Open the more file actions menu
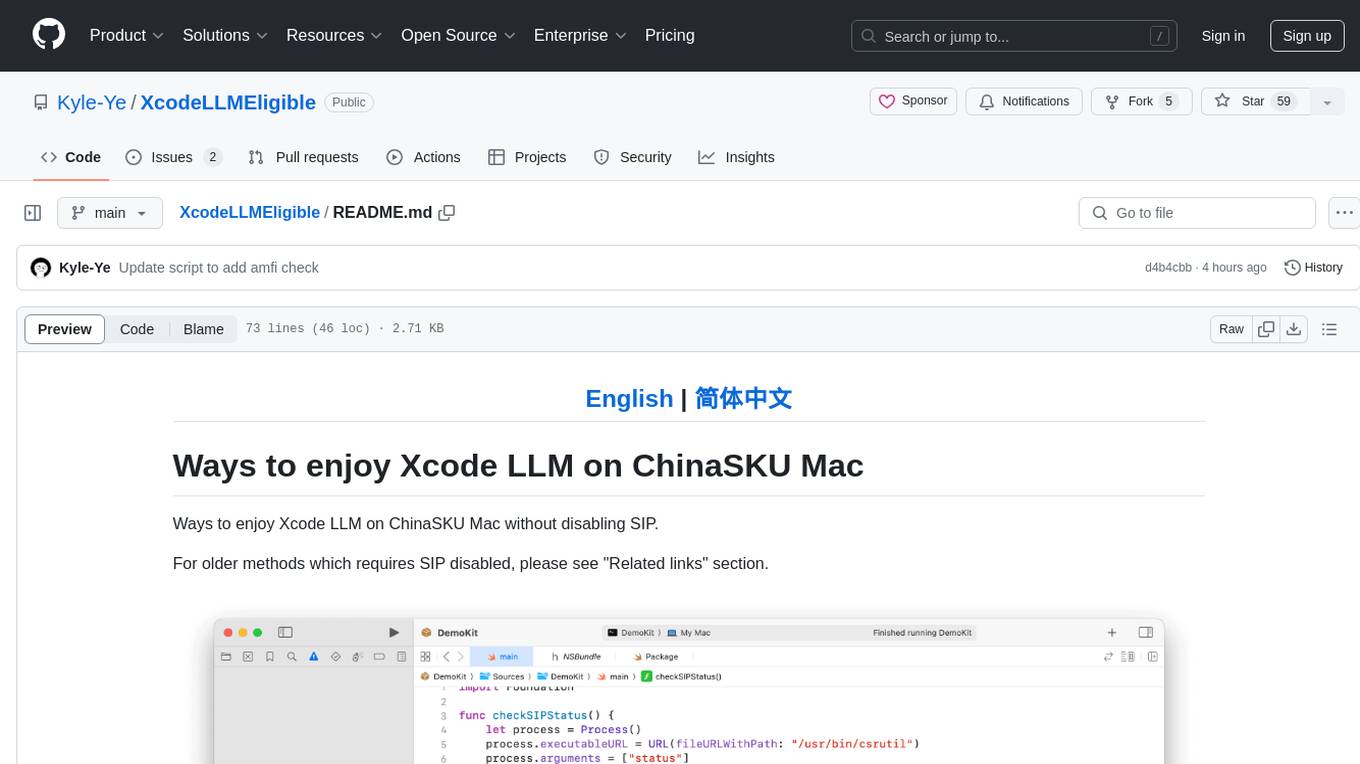 click(x=1344, y=213)
